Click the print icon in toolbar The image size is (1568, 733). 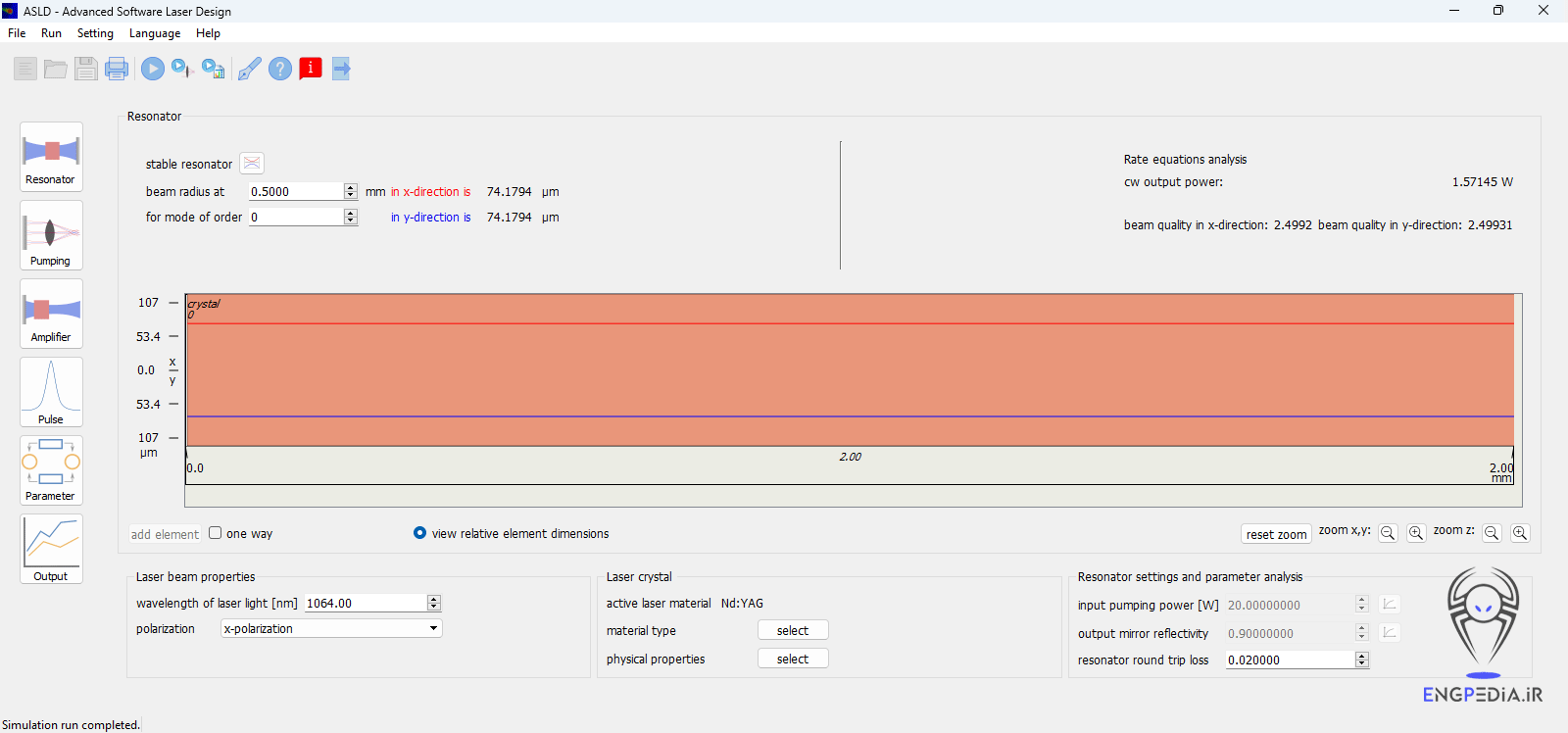[x=117, y=69]
